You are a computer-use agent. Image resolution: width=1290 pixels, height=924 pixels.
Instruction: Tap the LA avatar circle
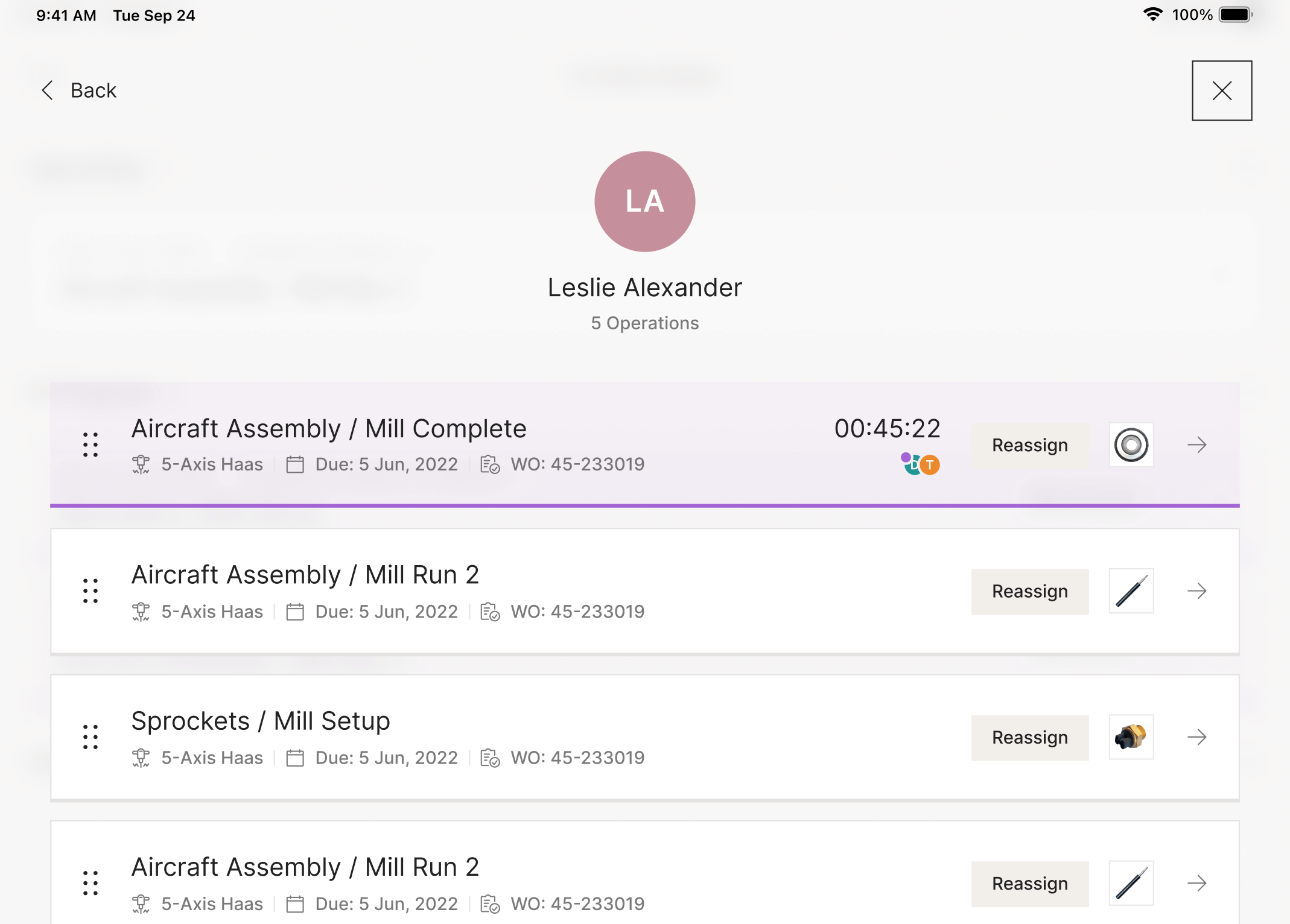[644, 201]
